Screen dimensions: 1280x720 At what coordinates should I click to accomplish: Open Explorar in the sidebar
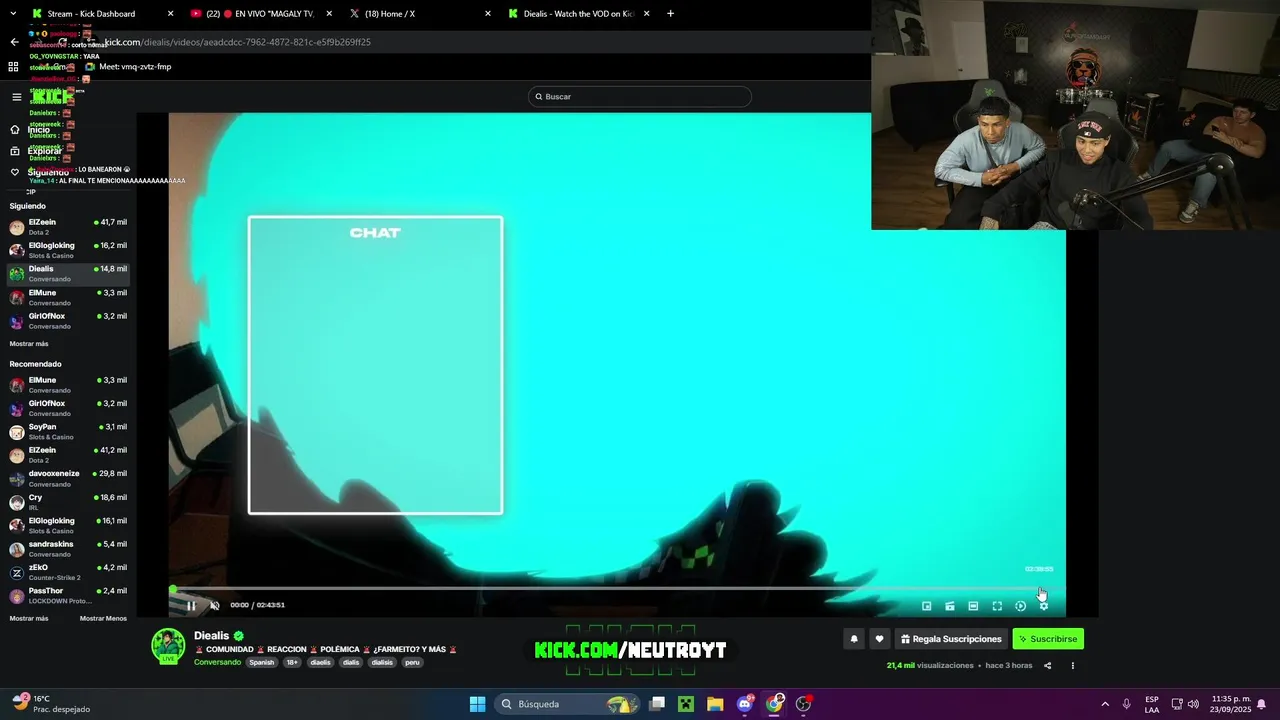click(x=36, y=151)
